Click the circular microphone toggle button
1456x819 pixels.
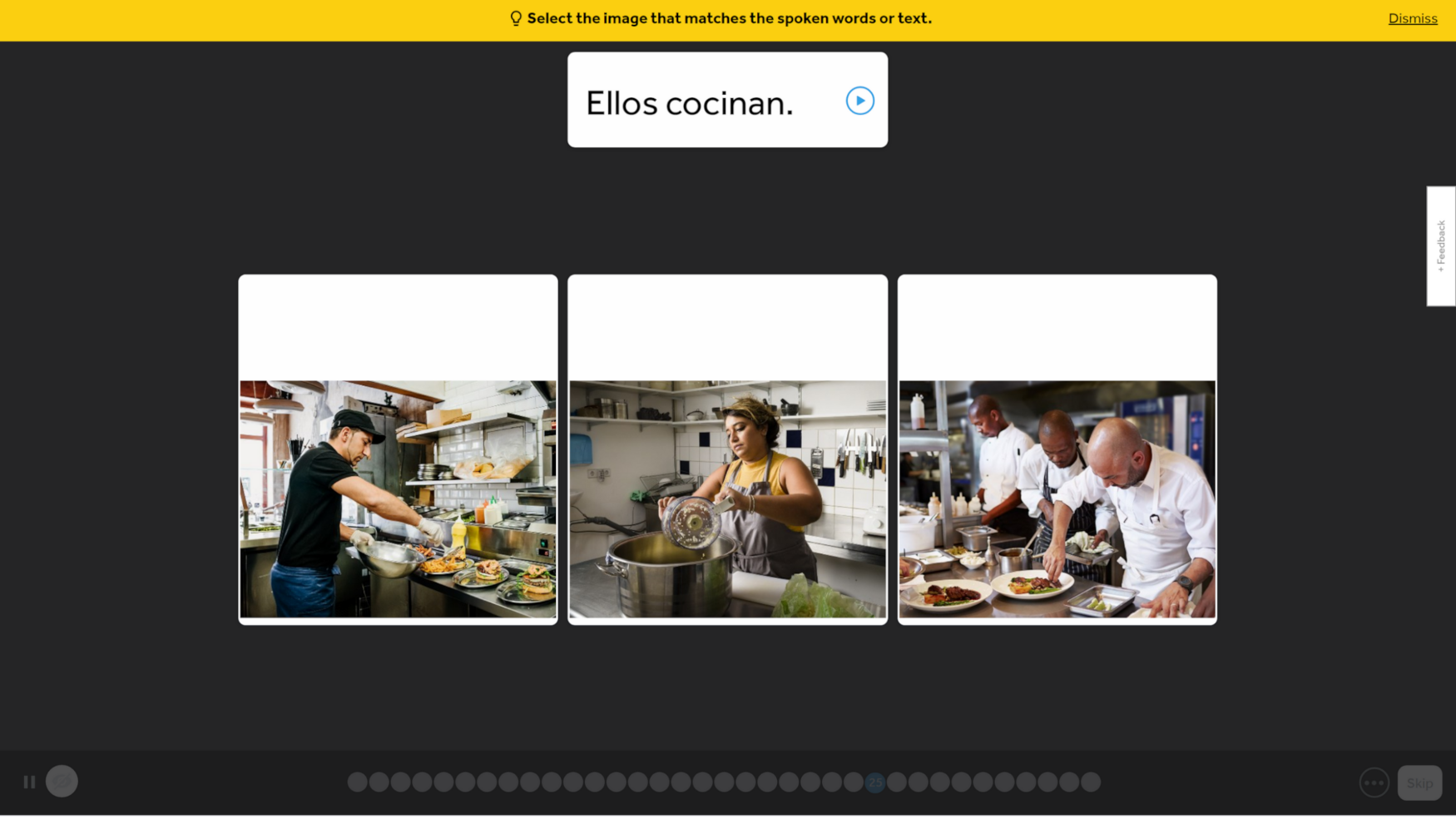(x=62, y=781)
